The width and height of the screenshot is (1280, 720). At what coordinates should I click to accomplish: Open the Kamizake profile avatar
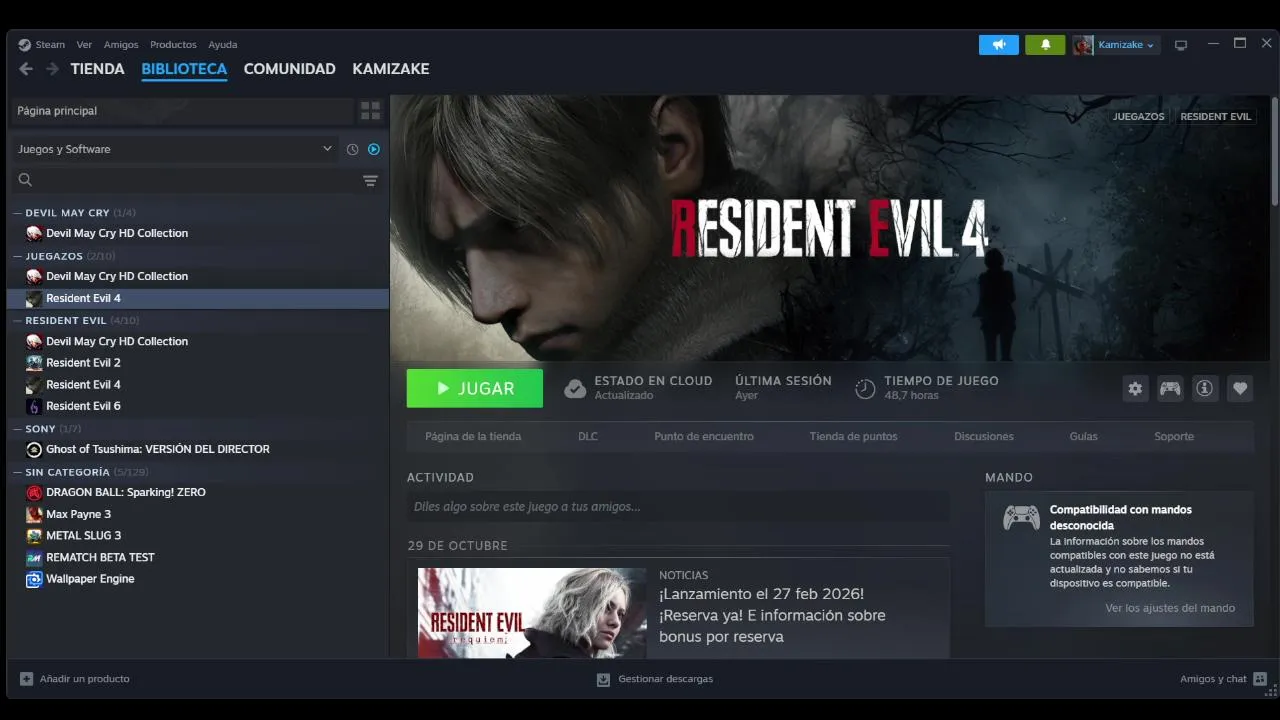pos(1083,45)
